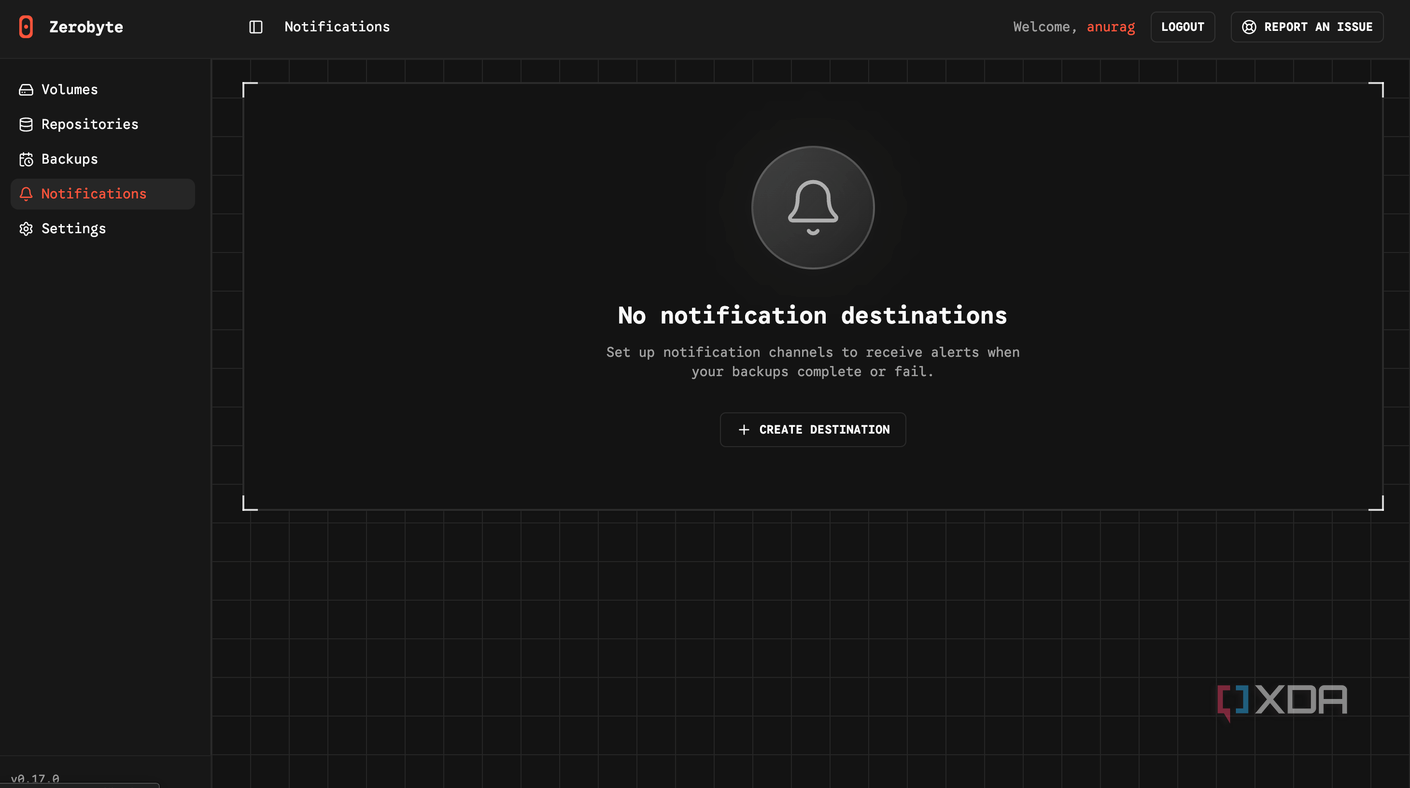Click the plus icon in Create Destination
The image size is (1410, 788).
743,430
